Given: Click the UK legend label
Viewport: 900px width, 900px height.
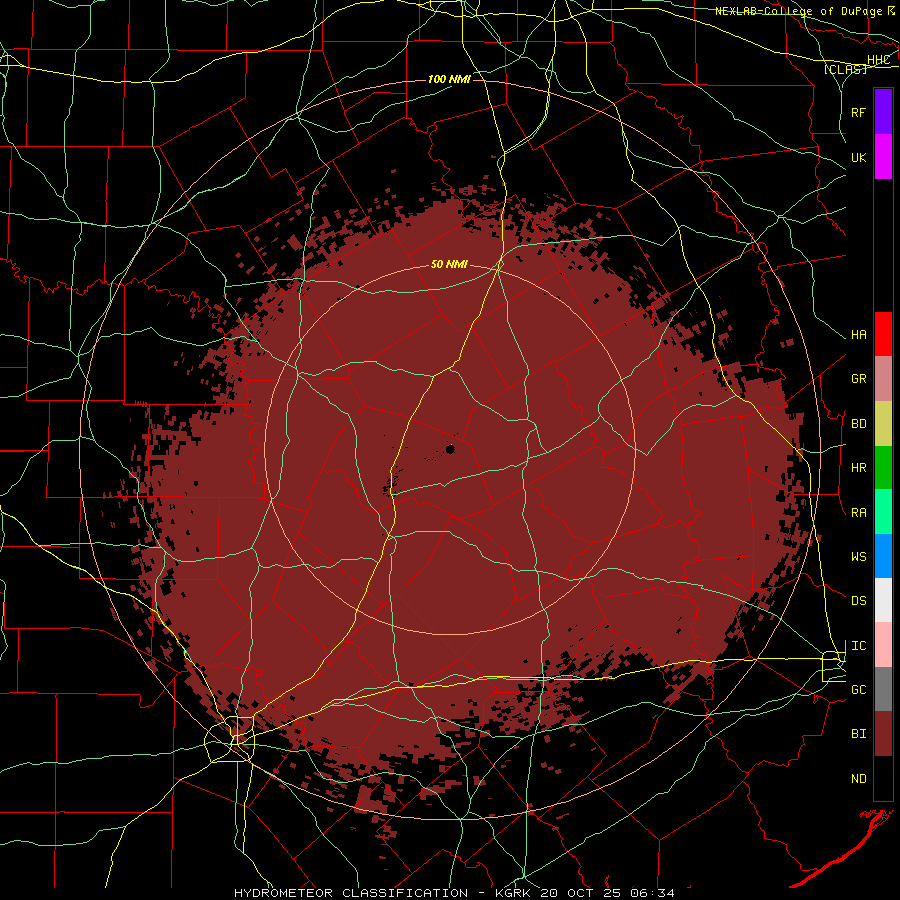Looking at the screenshot, I should 859,157.
